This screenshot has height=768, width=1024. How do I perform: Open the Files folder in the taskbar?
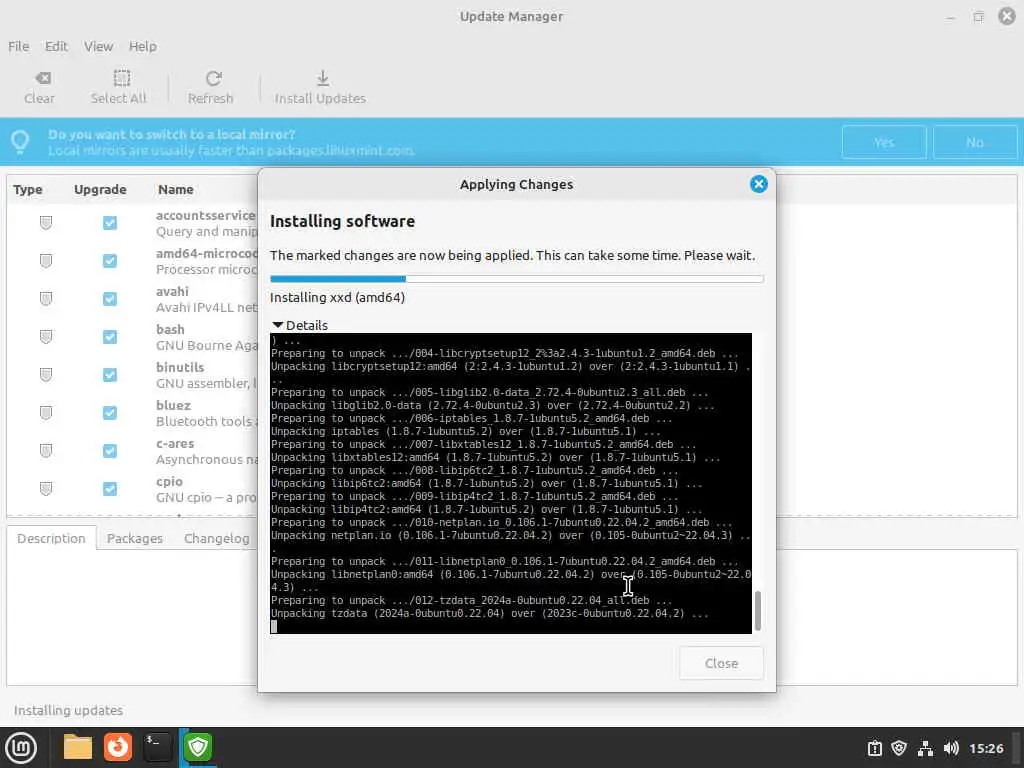78,747
